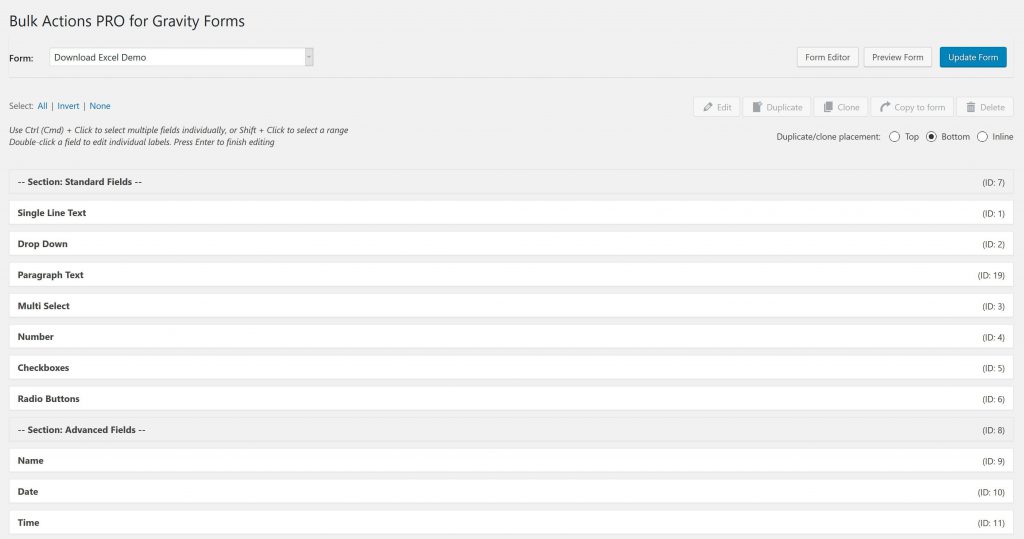Click the Copy to form arrow icon
The height and width of the screenshot is (539, 1024).
click(885, 107)
